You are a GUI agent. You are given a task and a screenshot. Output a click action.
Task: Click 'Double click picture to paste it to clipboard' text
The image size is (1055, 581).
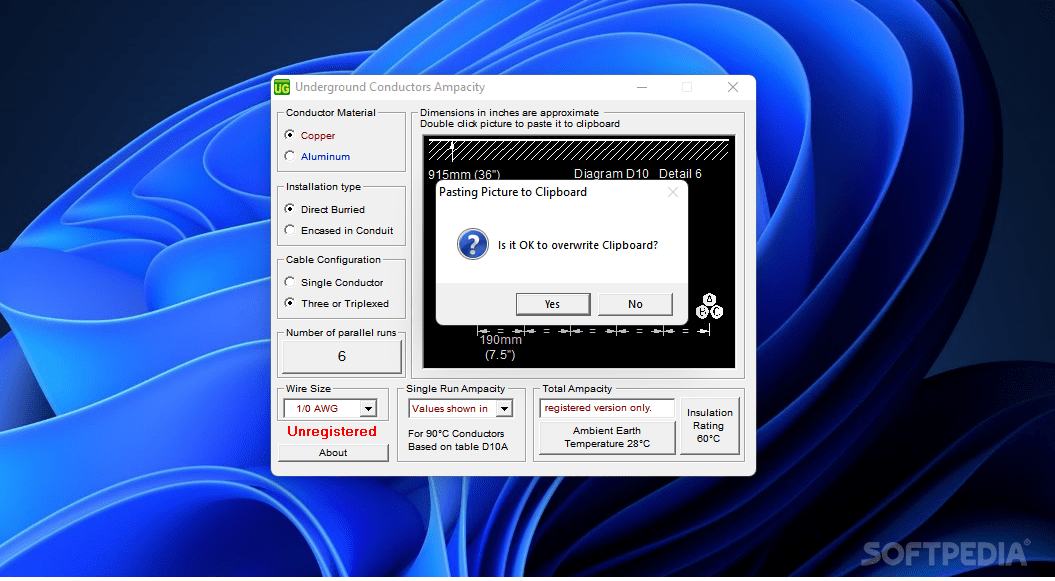pos(519,124)
